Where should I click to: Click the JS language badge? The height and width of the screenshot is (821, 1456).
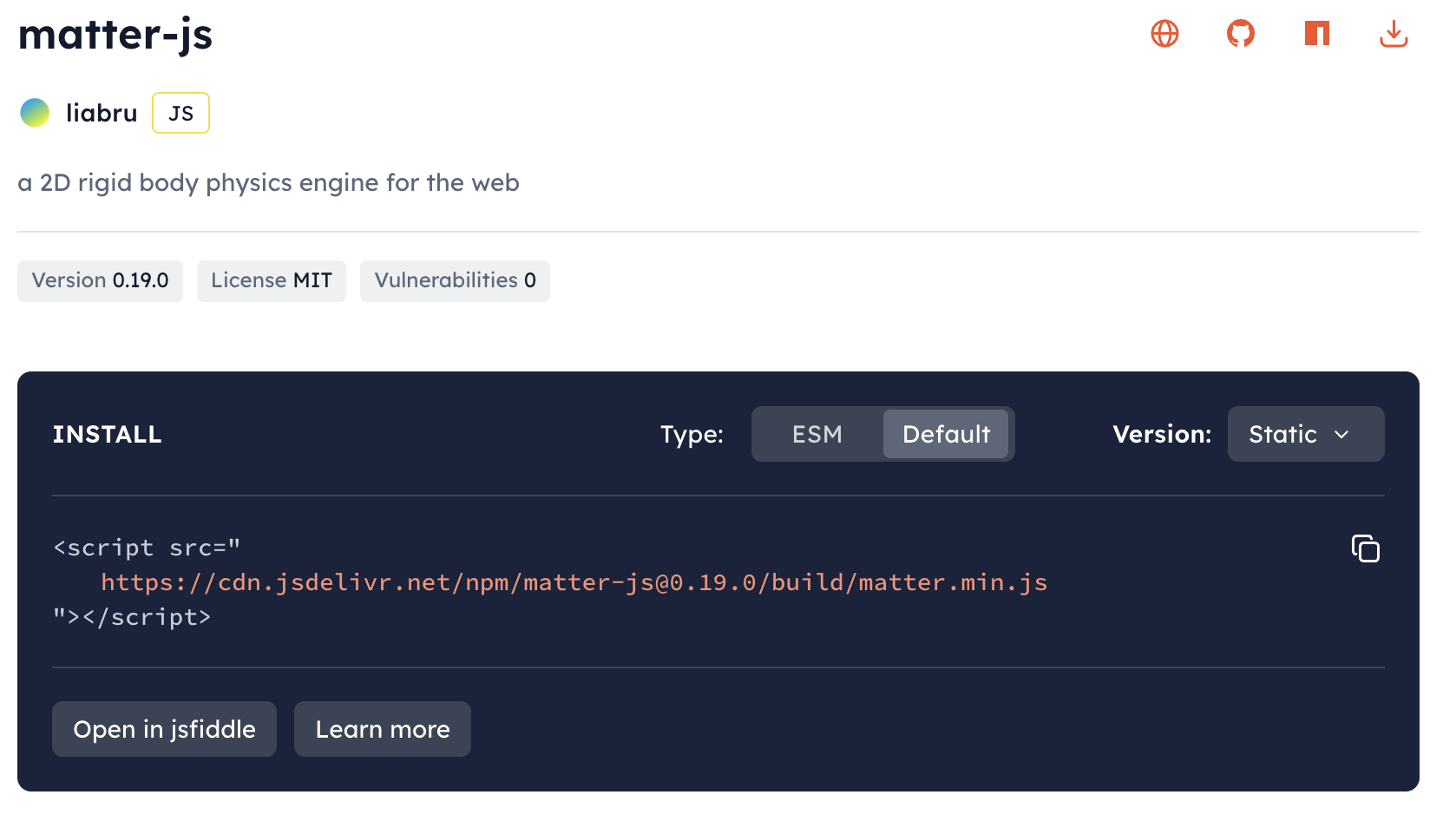click(x=180, y=113)
